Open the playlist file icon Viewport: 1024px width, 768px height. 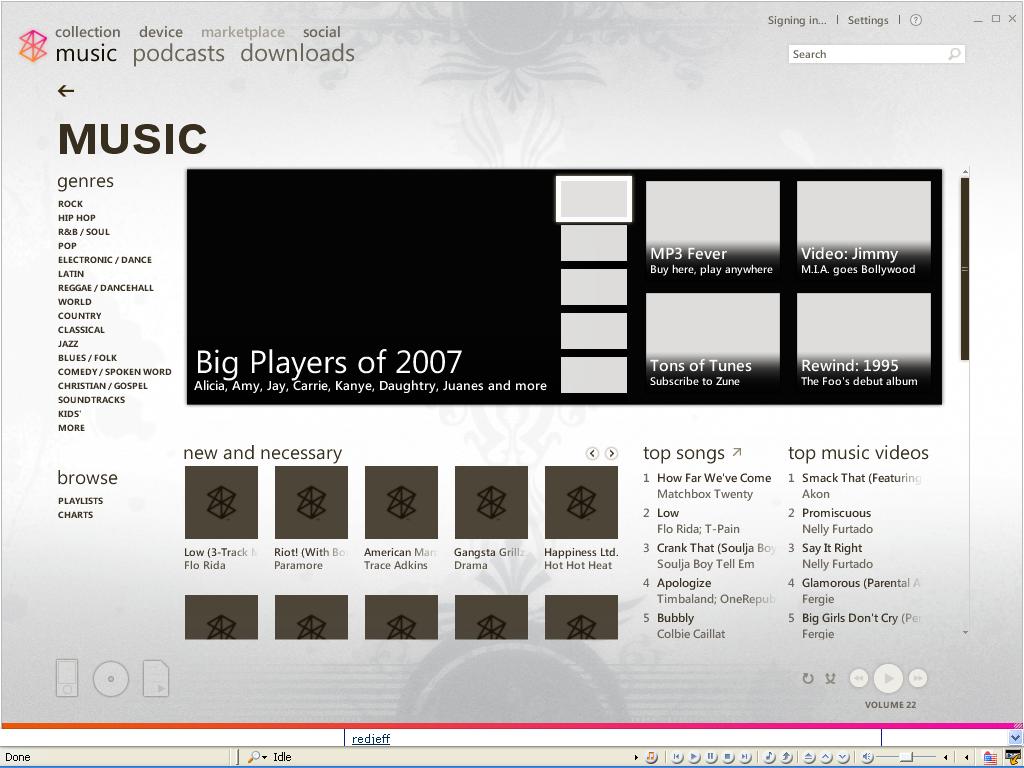point(155,679)
